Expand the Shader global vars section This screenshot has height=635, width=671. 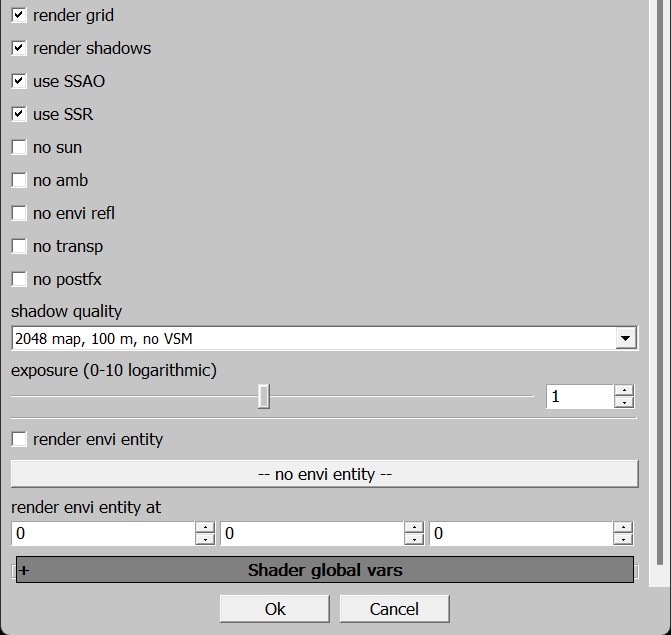(325, 570)
